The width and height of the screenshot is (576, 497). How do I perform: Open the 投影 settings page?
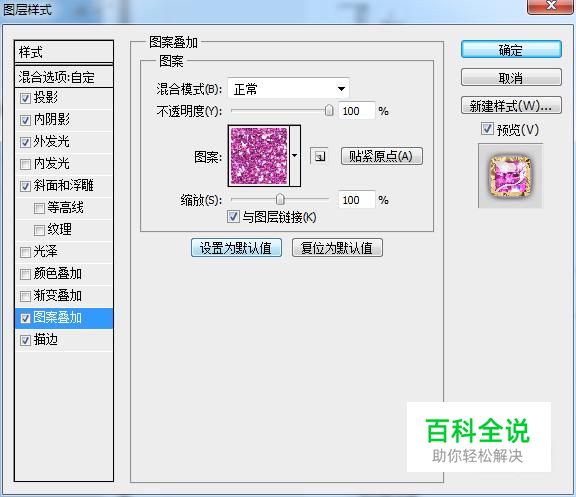(46, 97)
